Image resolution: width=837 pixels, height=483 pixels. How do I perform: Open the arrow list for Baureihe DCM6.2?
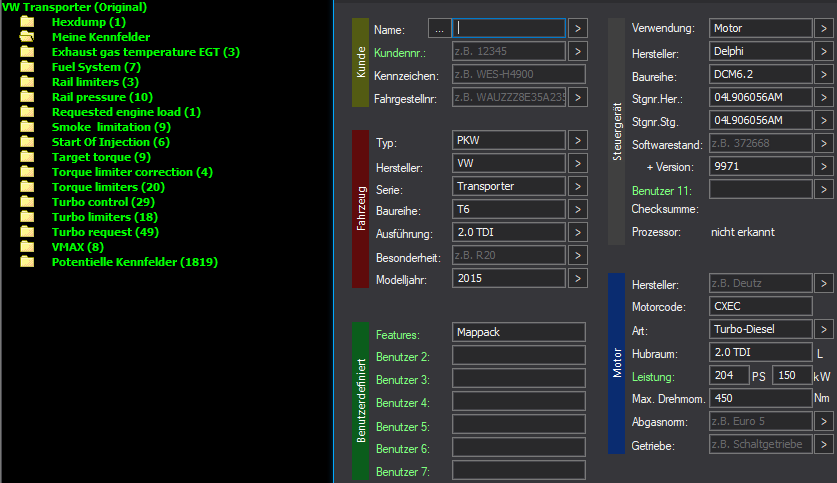[824, 74]
